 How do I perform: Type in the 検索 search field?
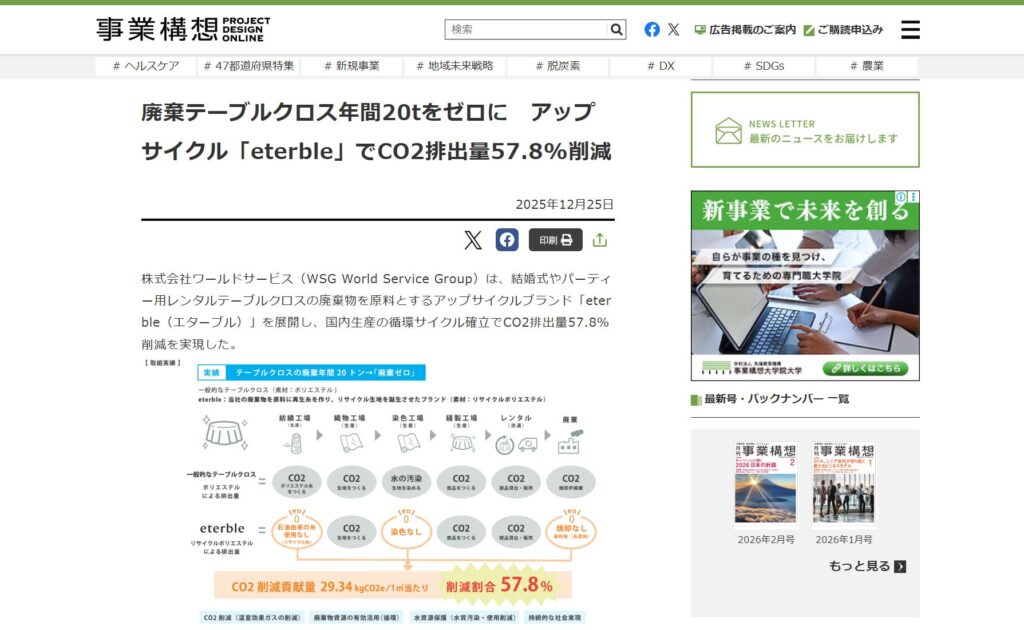[x=526, y=30]
